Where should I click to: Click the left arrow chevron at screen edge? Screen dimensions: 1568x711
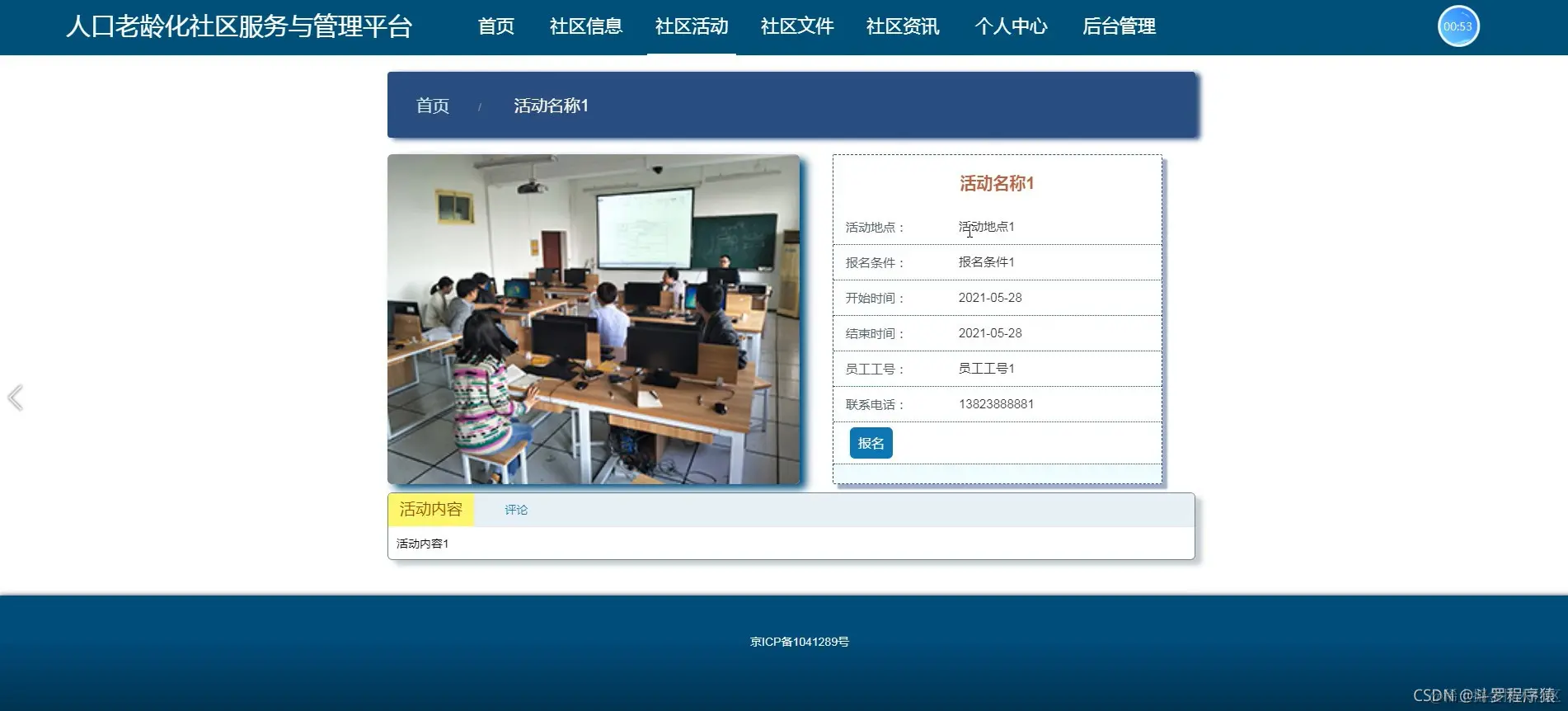click(15, 398)
